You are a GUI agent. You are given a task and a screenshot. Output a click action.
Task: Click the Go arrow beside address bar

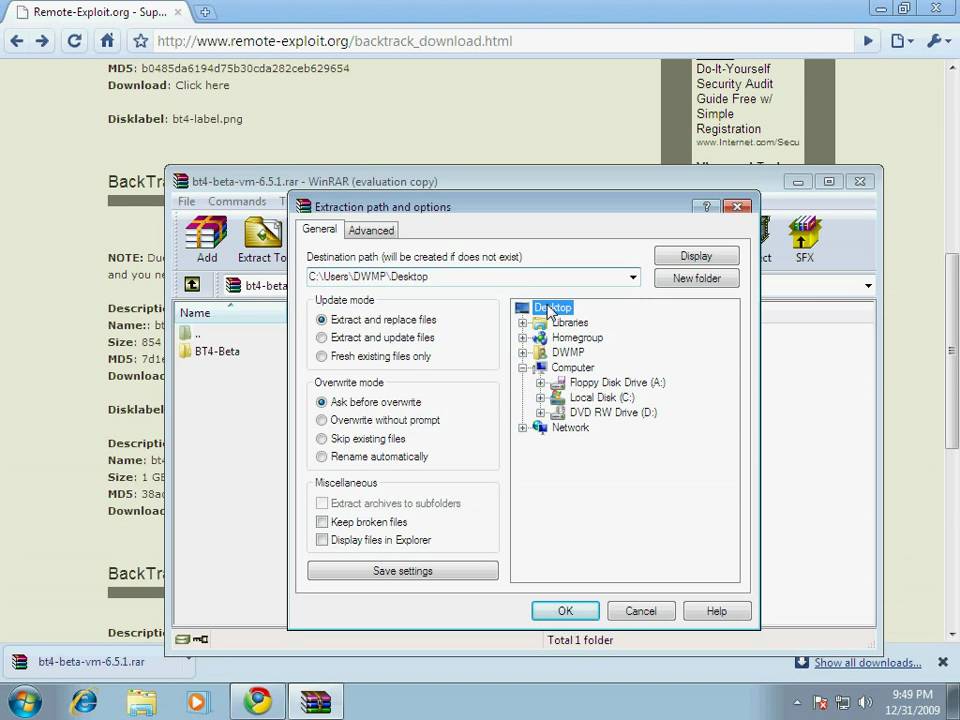pos(868,41)
